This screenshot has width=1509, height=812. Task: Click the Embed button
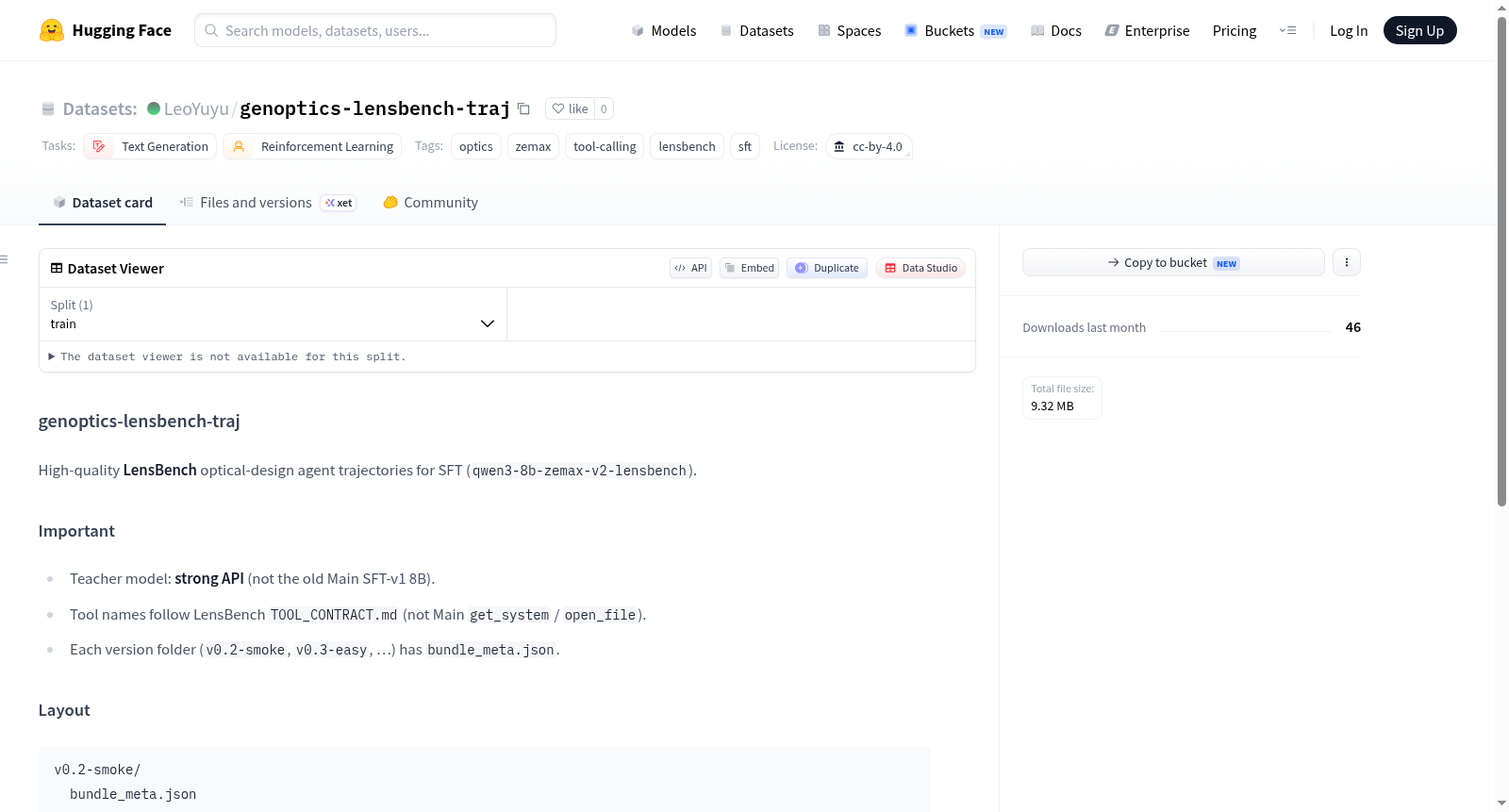(749, 268)
